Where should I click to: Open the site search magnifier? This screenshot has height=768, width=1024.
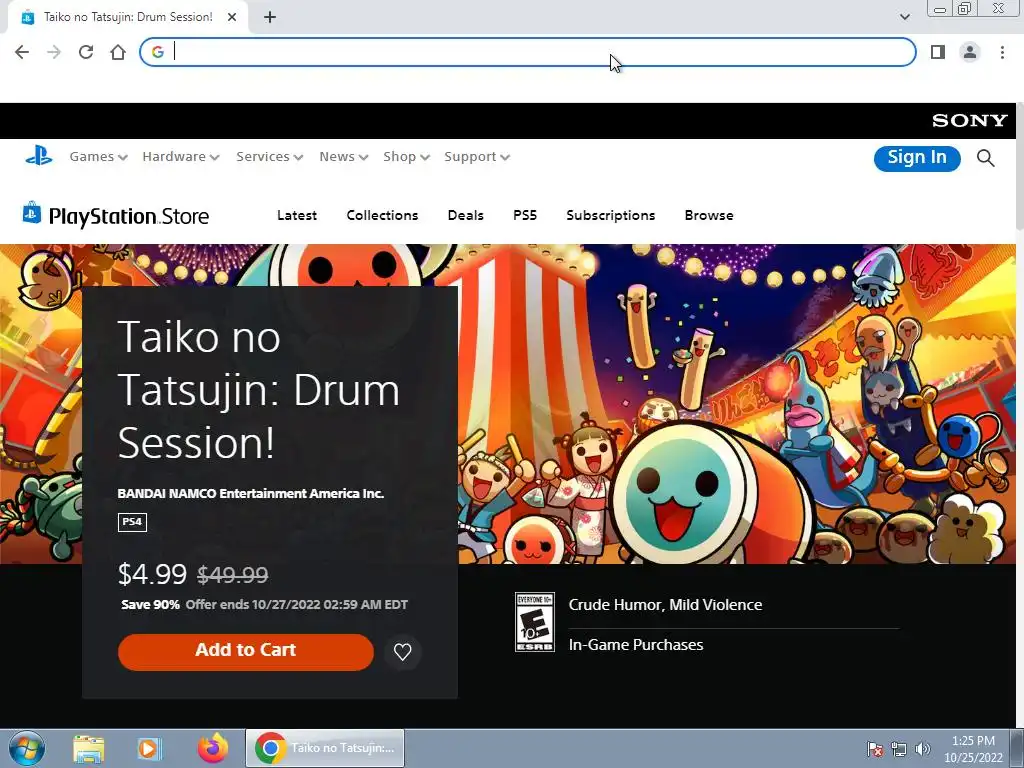pyautogui.click(x=985, y=158)
